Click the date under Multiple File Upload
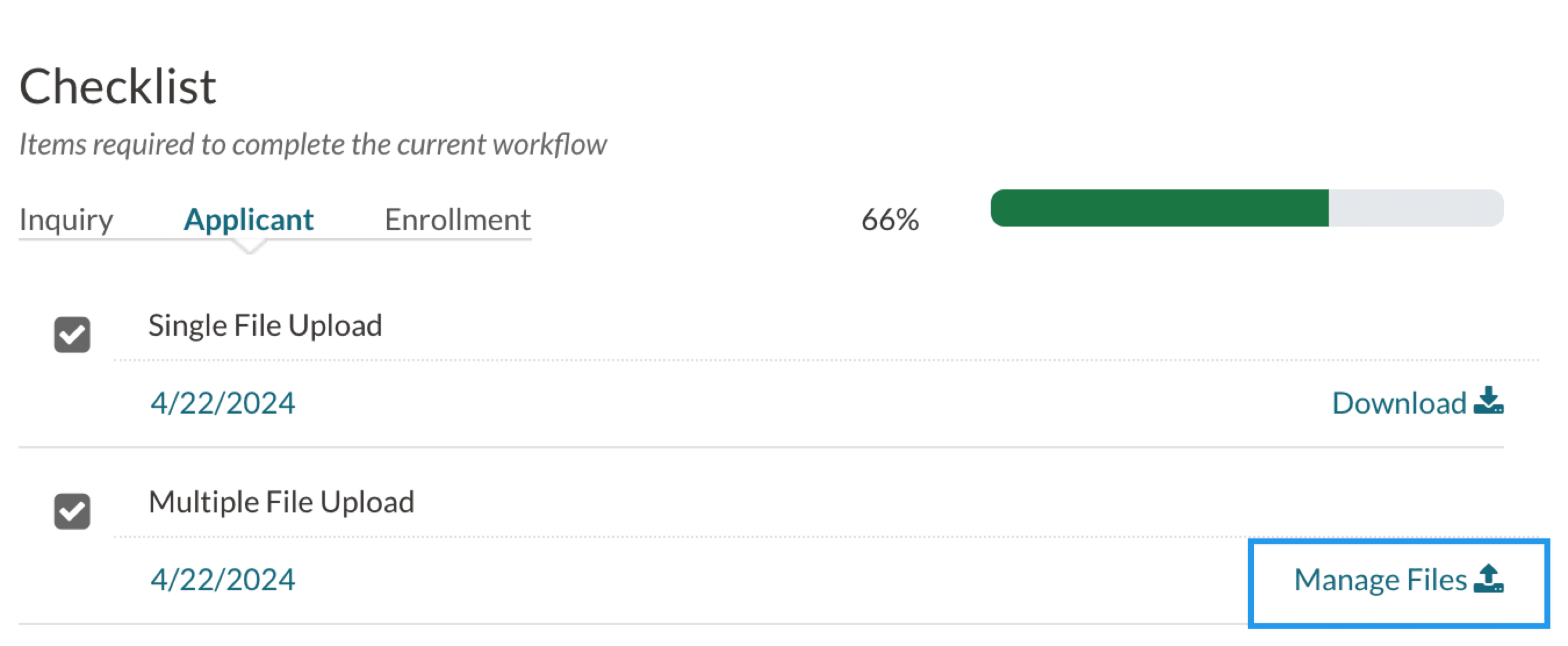The image size is (1568, 646). click(223, 580)
